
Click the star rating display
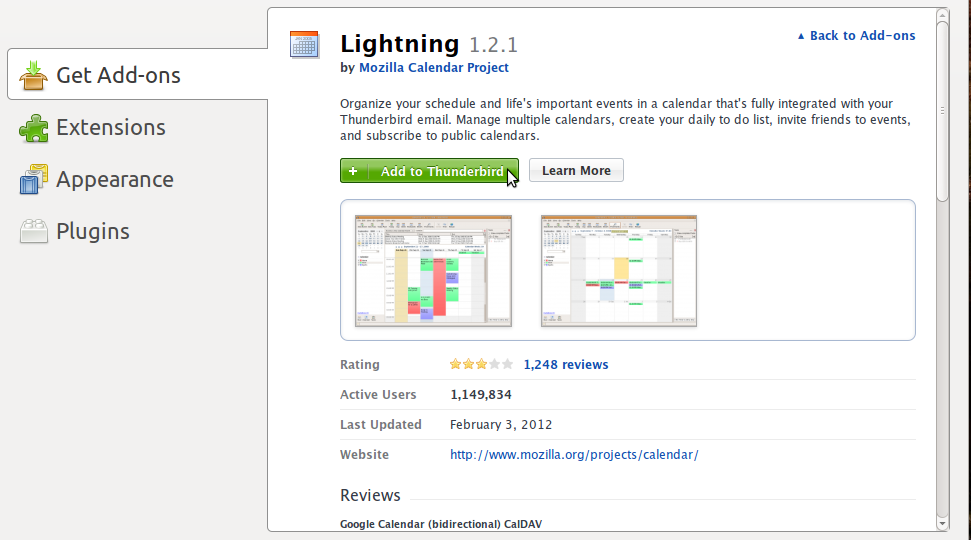(481, 364)
